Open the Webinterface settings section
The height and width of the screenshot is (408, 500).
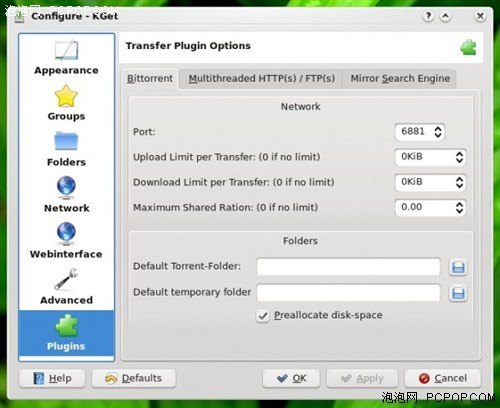point(66,241)
